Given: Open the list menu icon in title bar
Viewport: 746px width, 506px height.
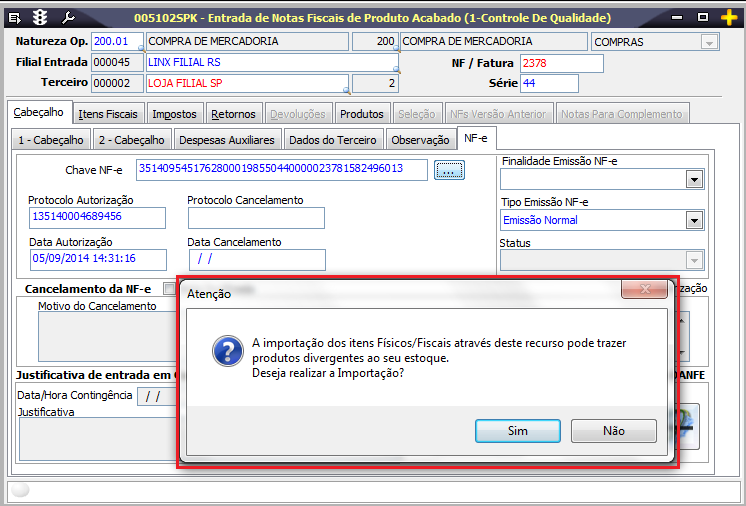Looking at the screenshot, I should [15, 19].
